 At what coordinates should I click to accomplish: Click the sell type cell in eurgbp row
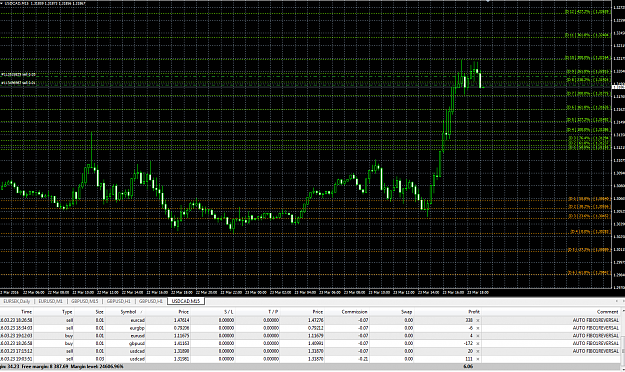click(69, 328)
